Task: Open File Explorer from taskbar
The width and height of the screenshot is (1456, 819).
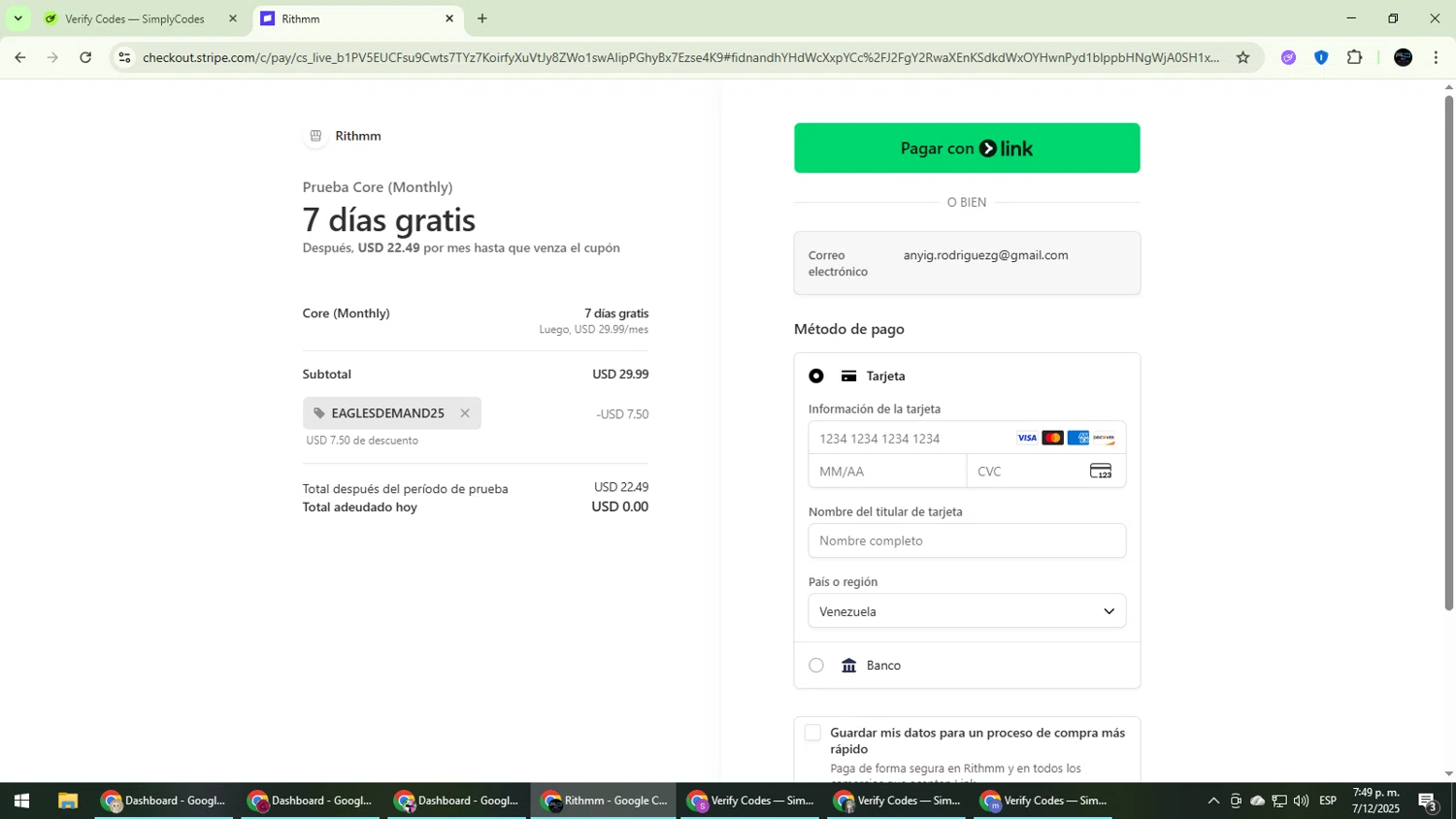Action: 67,802
